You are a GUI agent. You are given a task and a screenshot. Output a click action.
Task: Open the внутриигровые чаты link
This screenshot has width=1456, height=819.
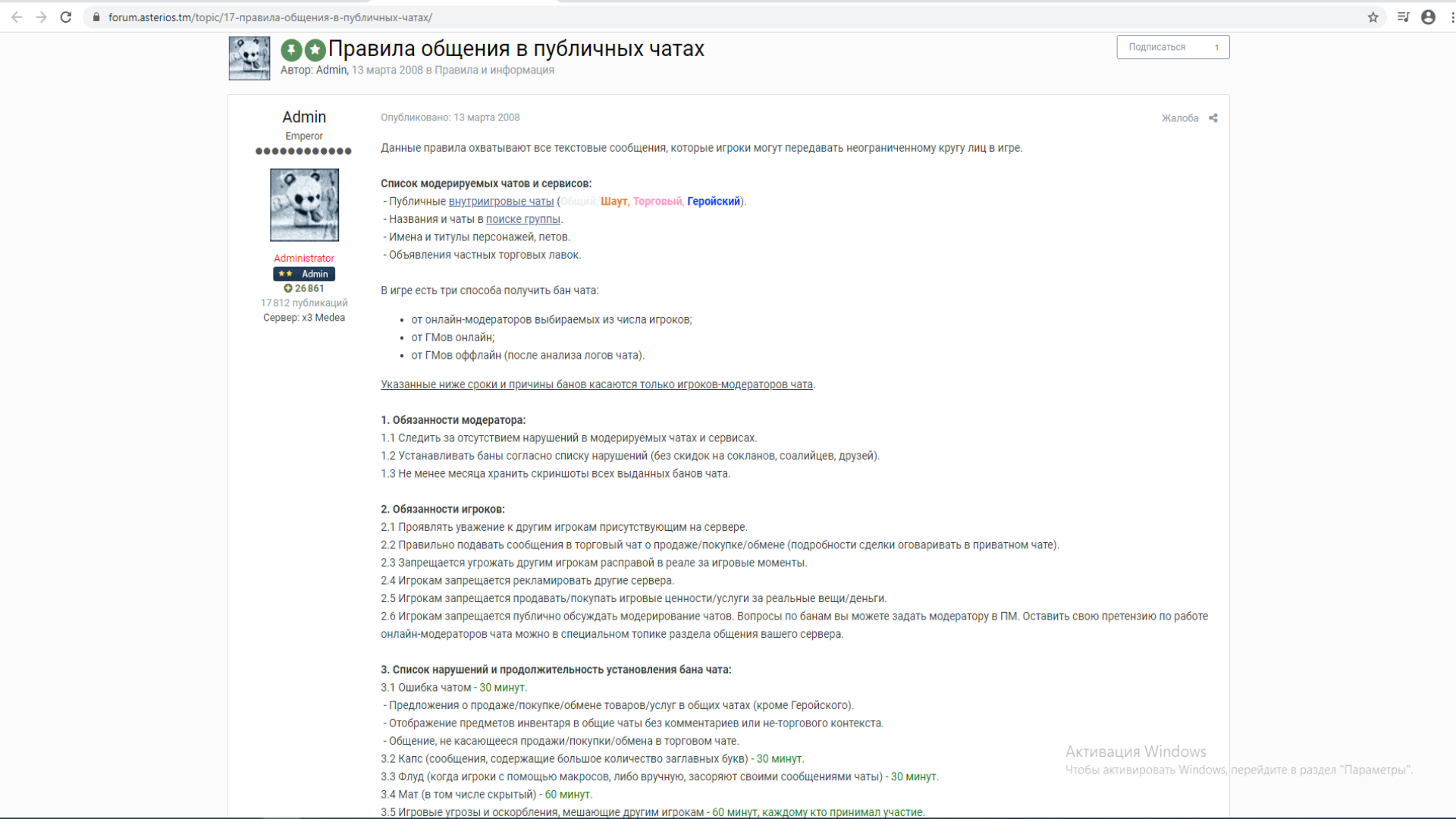[501, 201]
